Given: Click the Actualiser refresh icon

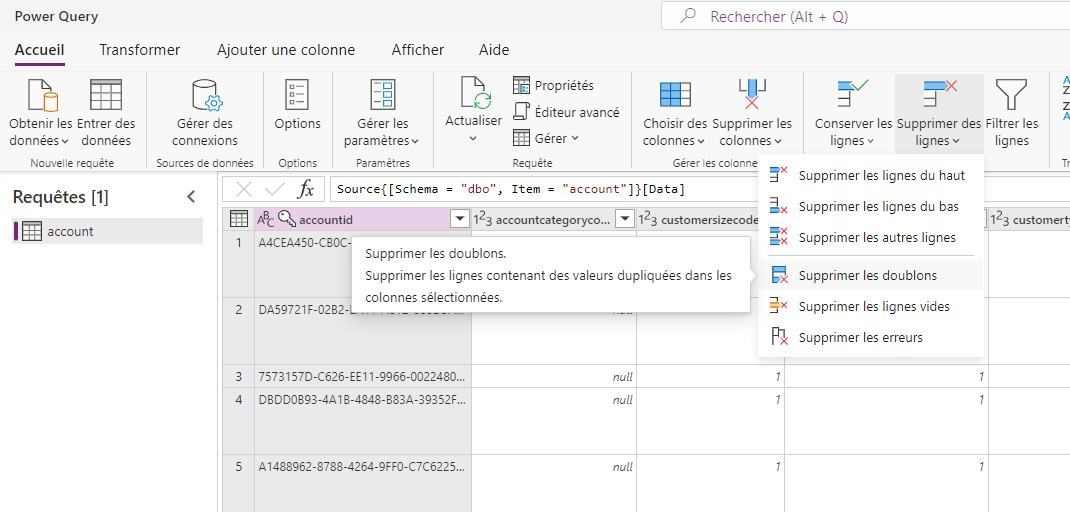Looking at the screenshot, I should (476, 94).
